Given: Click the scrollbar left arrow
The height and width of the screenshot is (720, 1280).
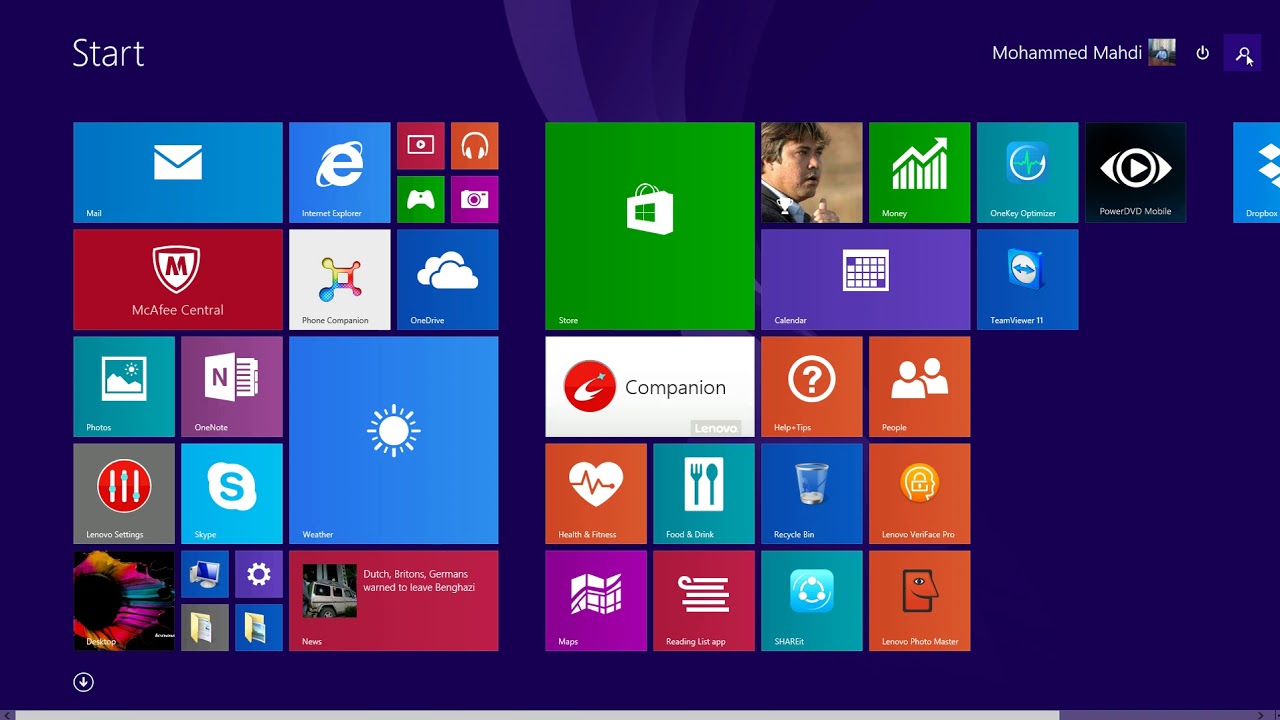Looking at the screenshot, I should point(6,715).
